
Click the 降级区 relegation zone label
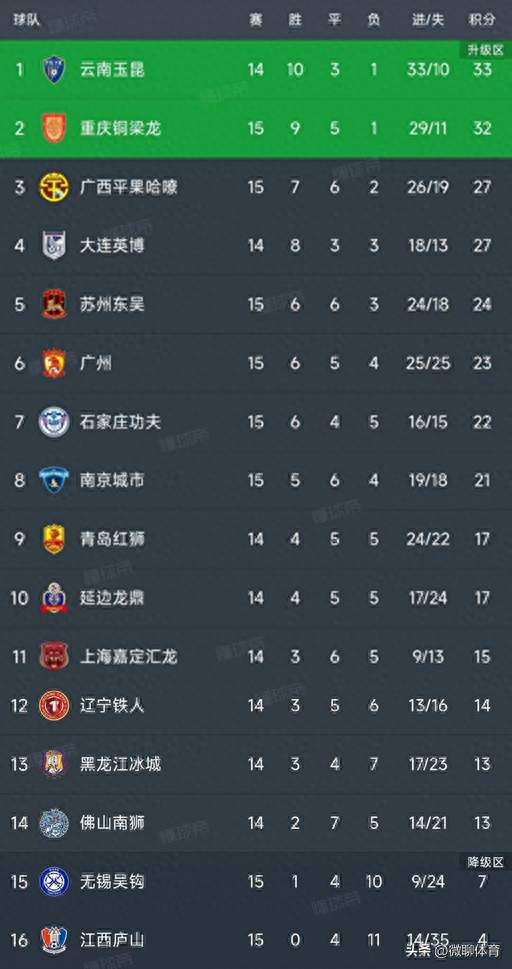pyautogui.click(x=485, y=861)
